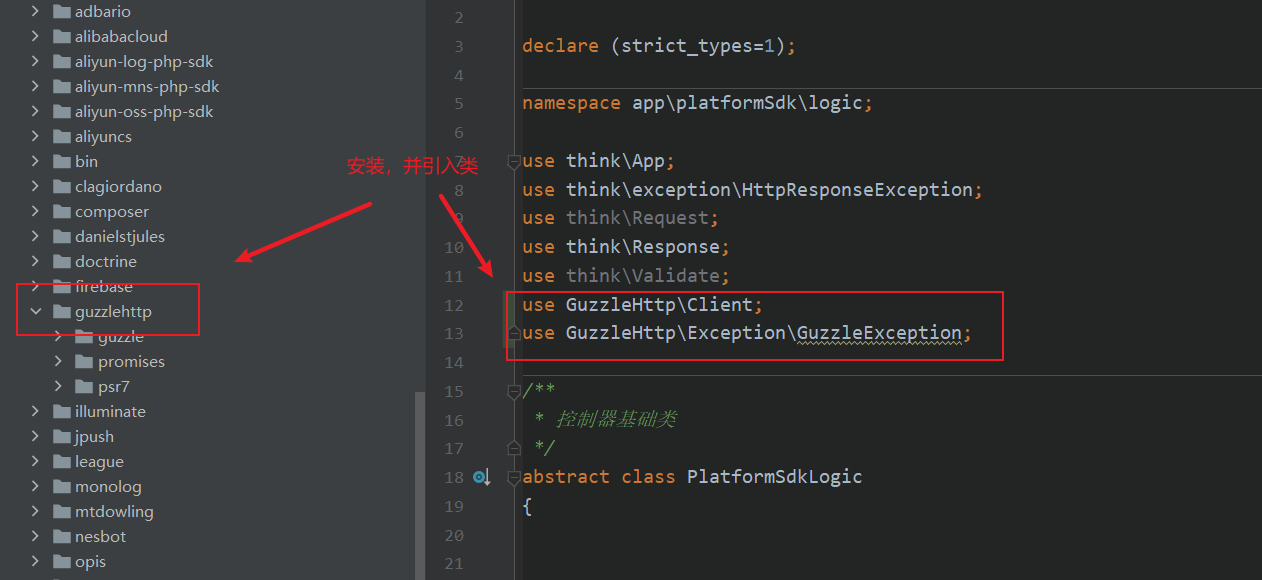
Task: Click the clagiordano folder icon
Action: click(x=61, y=186)
